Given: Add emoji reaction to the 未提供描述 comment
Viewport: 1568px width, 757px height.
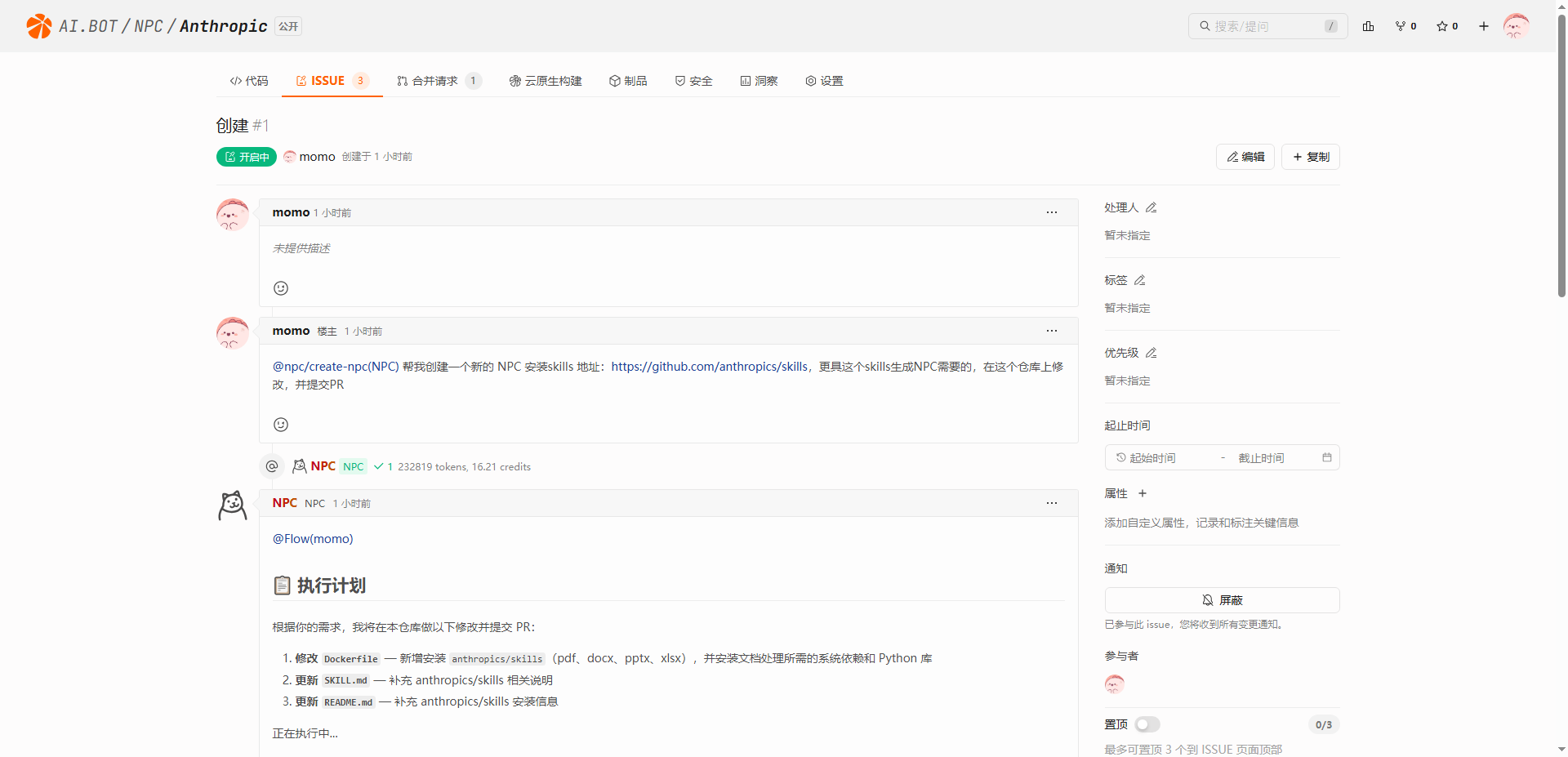Looking at the screenshot, I should [x=281, y=288].
